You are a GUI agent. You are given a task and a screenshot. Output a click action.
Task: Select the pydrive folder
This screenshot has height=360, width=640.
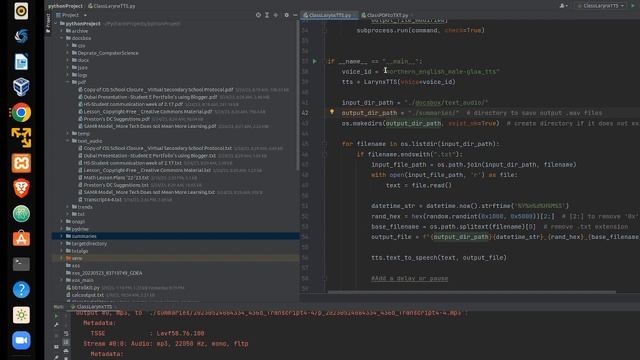pos(80,229)
